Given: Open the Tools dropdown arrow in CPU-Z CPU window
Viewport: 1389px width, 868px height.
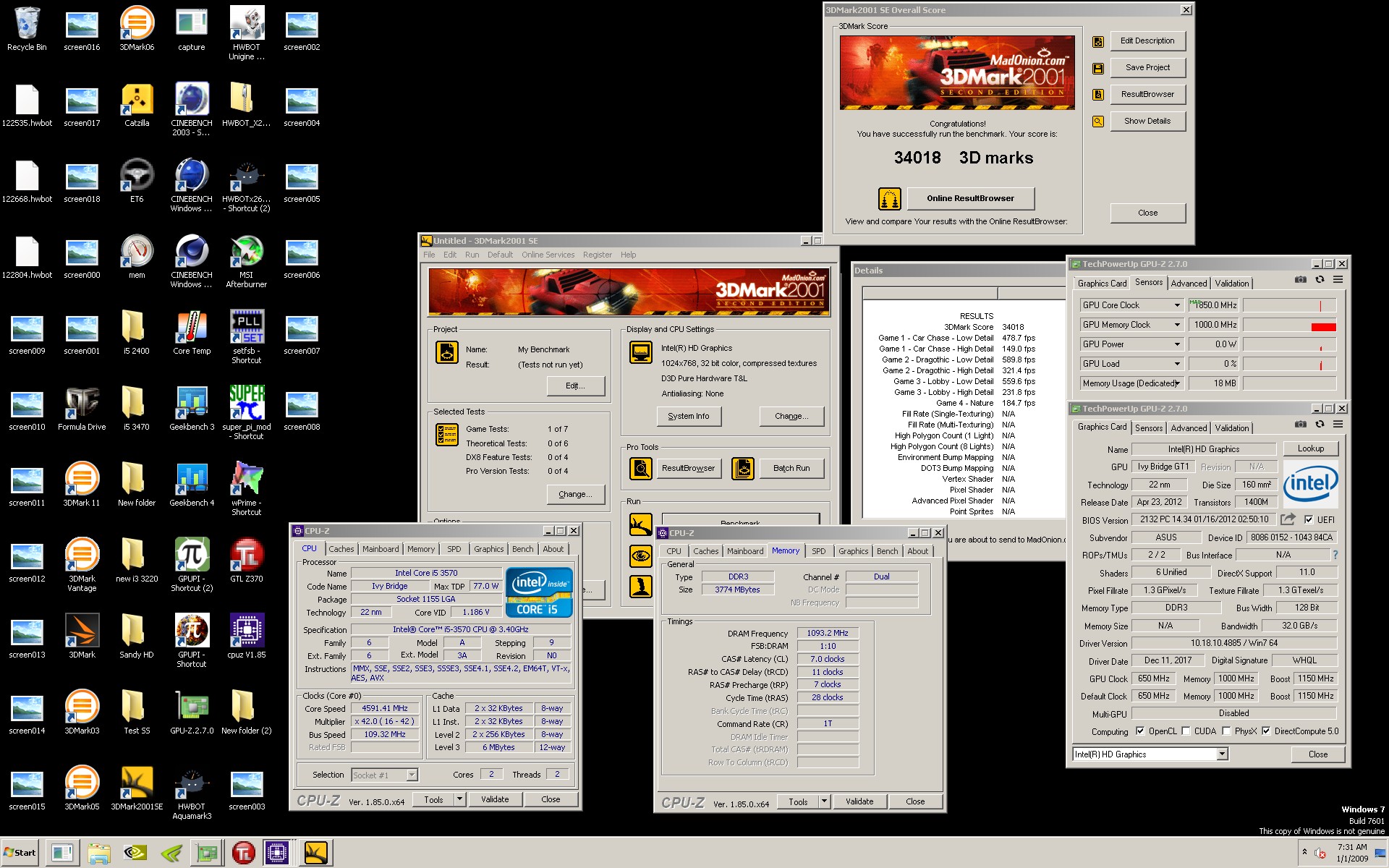Looking at the screenshot, I should [x=459, y=799].
